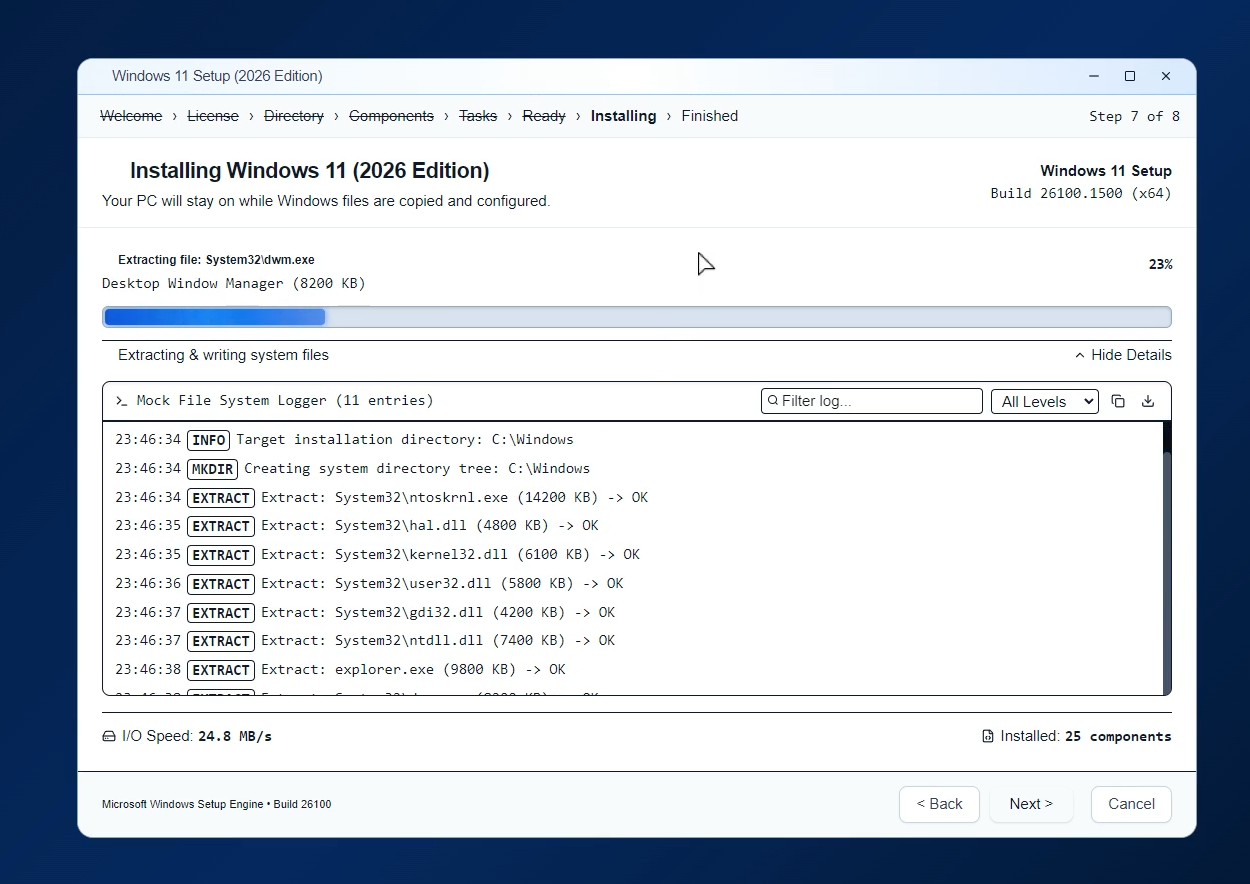Maximize the Windows 11 Setup window

(x=1130, y=76)
